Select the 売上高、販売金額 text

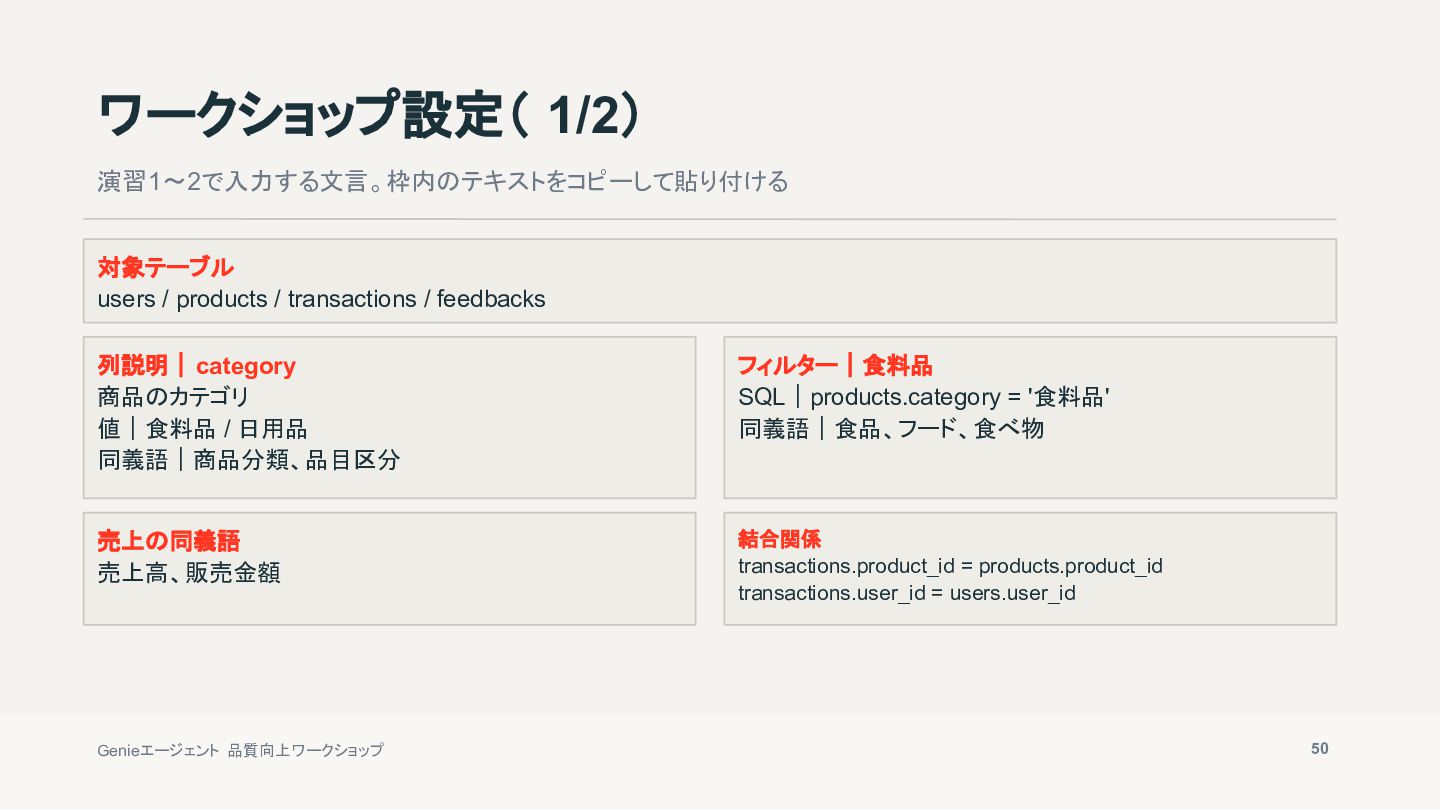pos(188,573)
